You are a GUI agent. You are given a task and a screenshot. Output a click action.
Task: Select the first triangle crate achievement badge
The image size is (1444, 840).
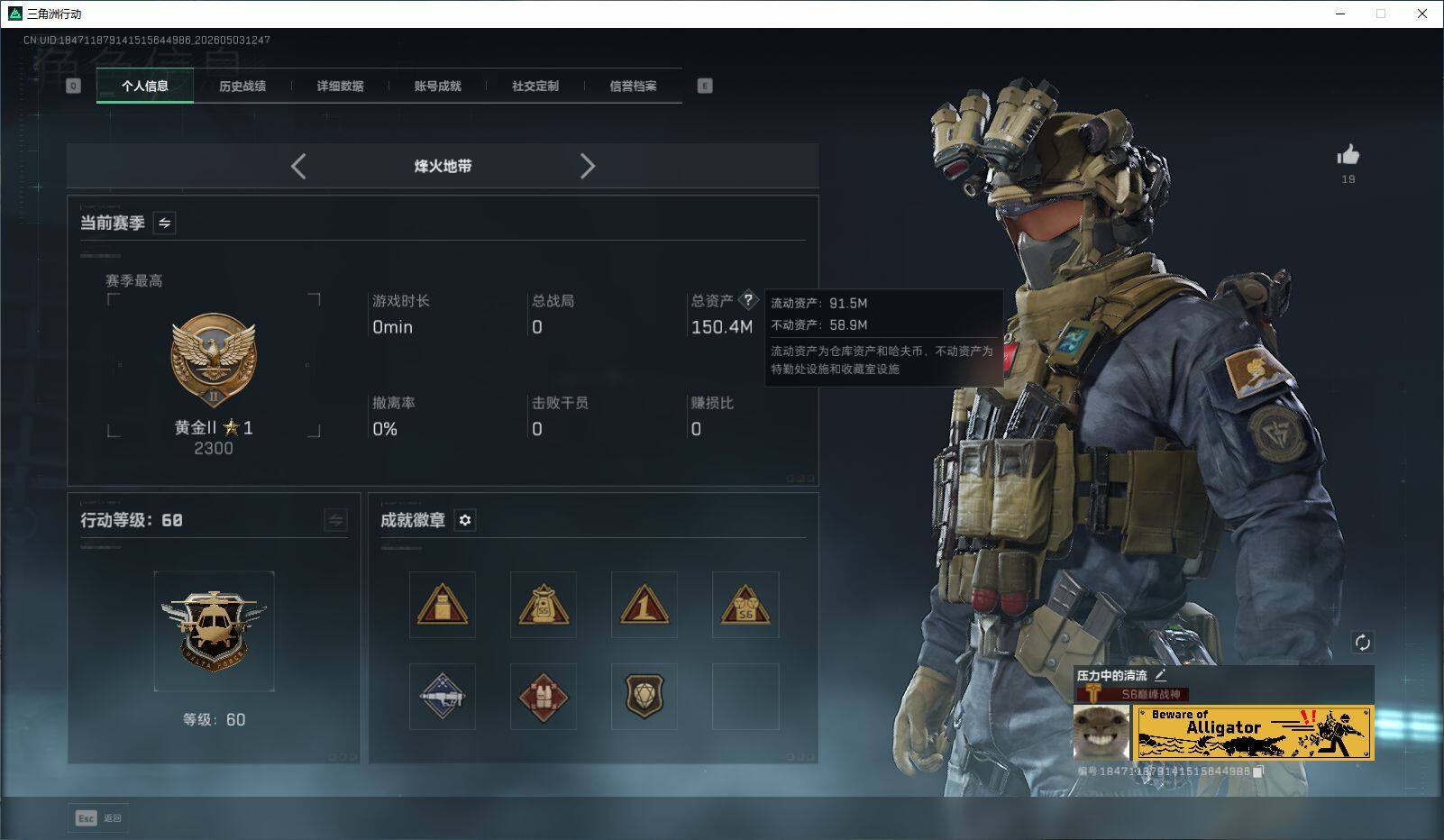point(443,605)
